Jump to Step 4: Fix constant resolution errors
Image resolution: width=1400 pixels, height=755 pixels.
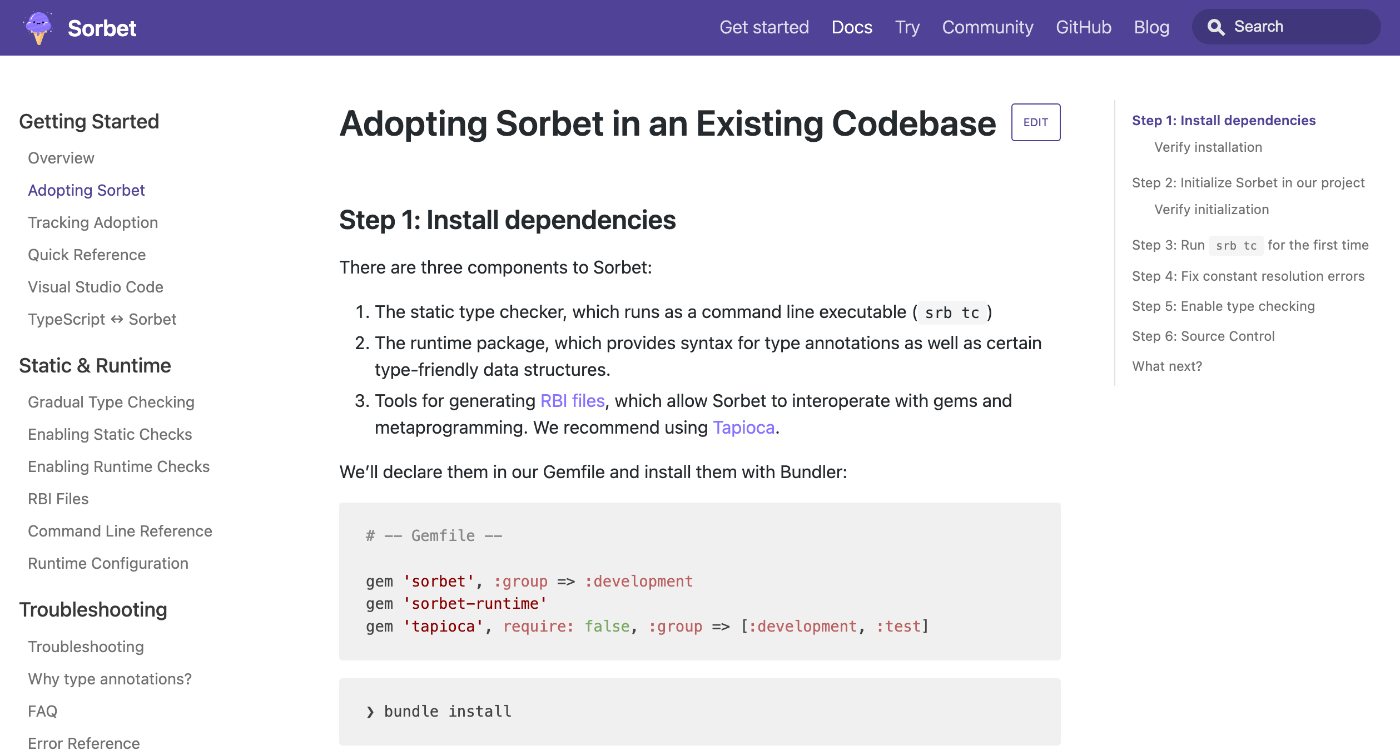(x=1248, y=276)
